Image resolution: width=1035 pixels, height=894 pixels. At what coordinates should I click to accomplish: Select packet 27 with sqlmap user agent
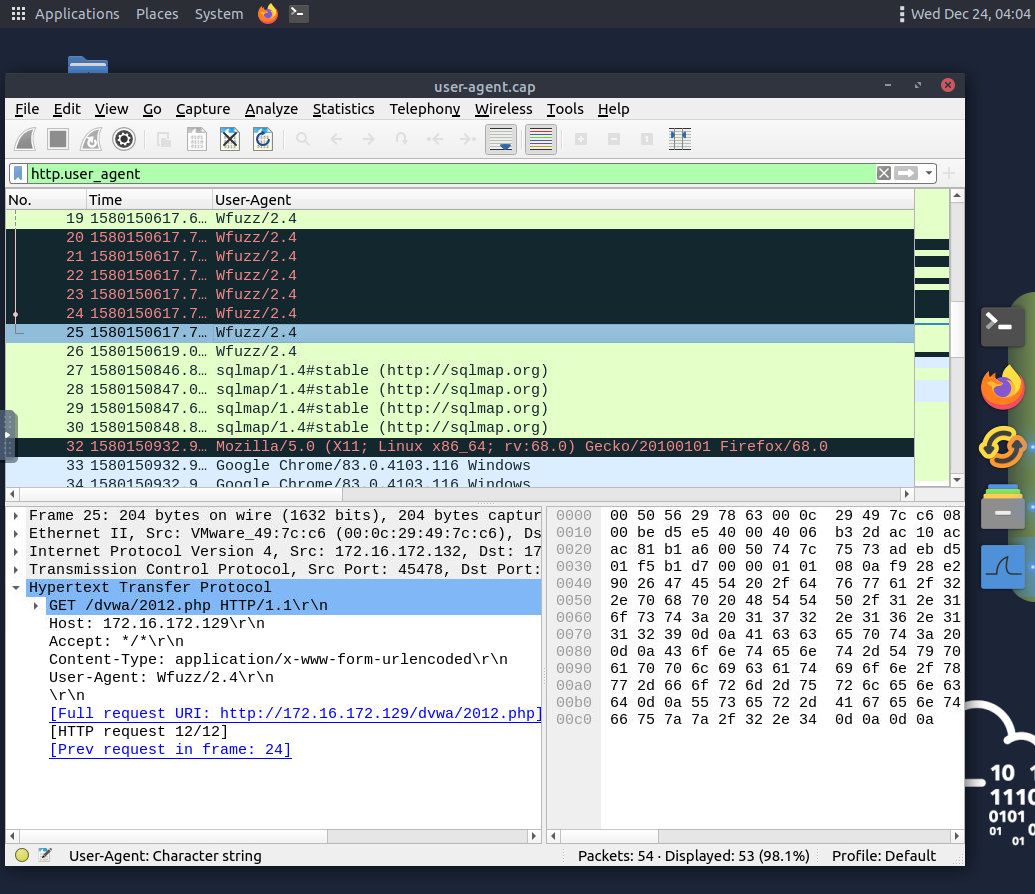click(x=460, y=370)
